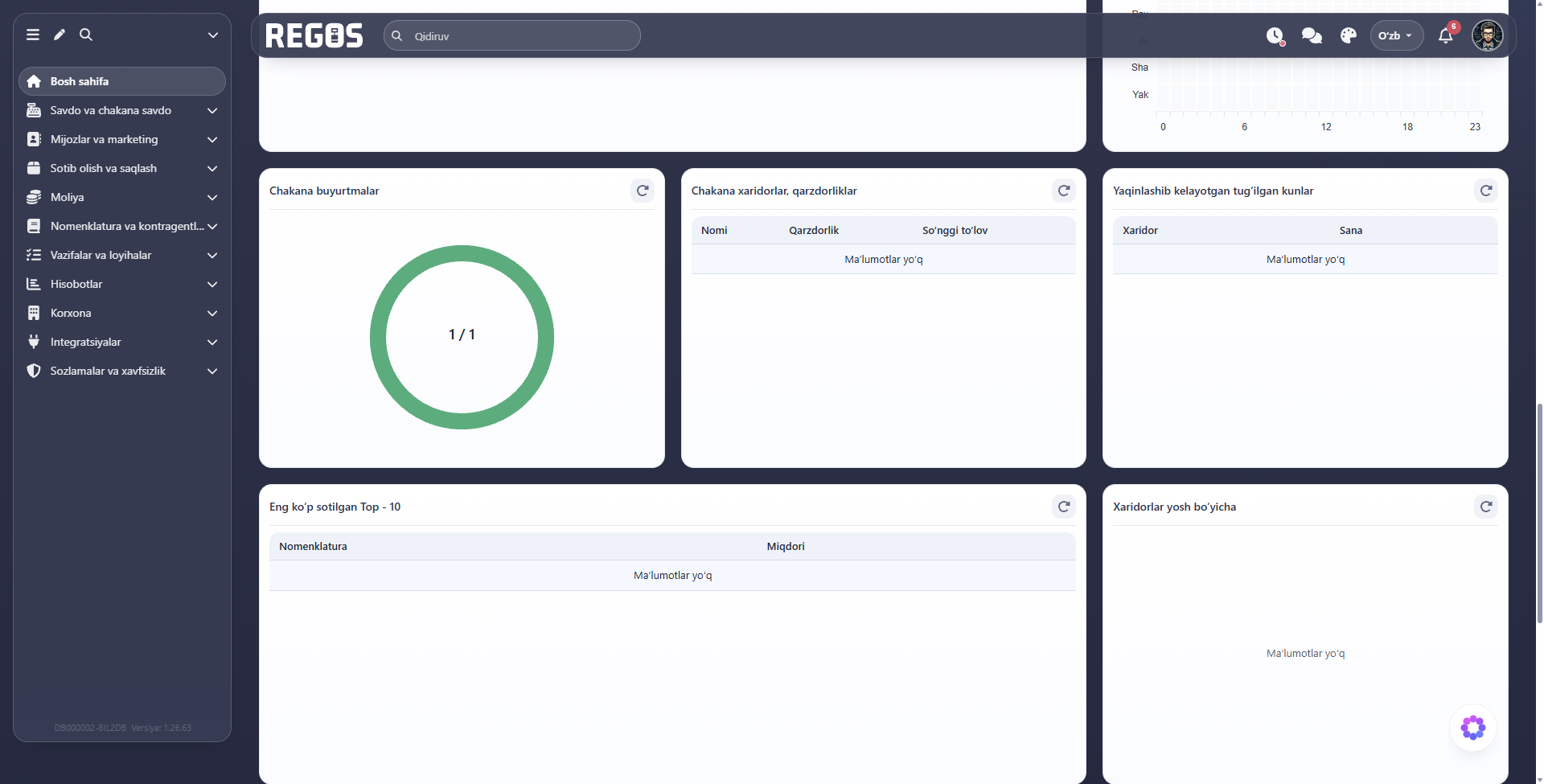Open notifications bell with badge
The image size is (1544, 784).
(1446, 35)
